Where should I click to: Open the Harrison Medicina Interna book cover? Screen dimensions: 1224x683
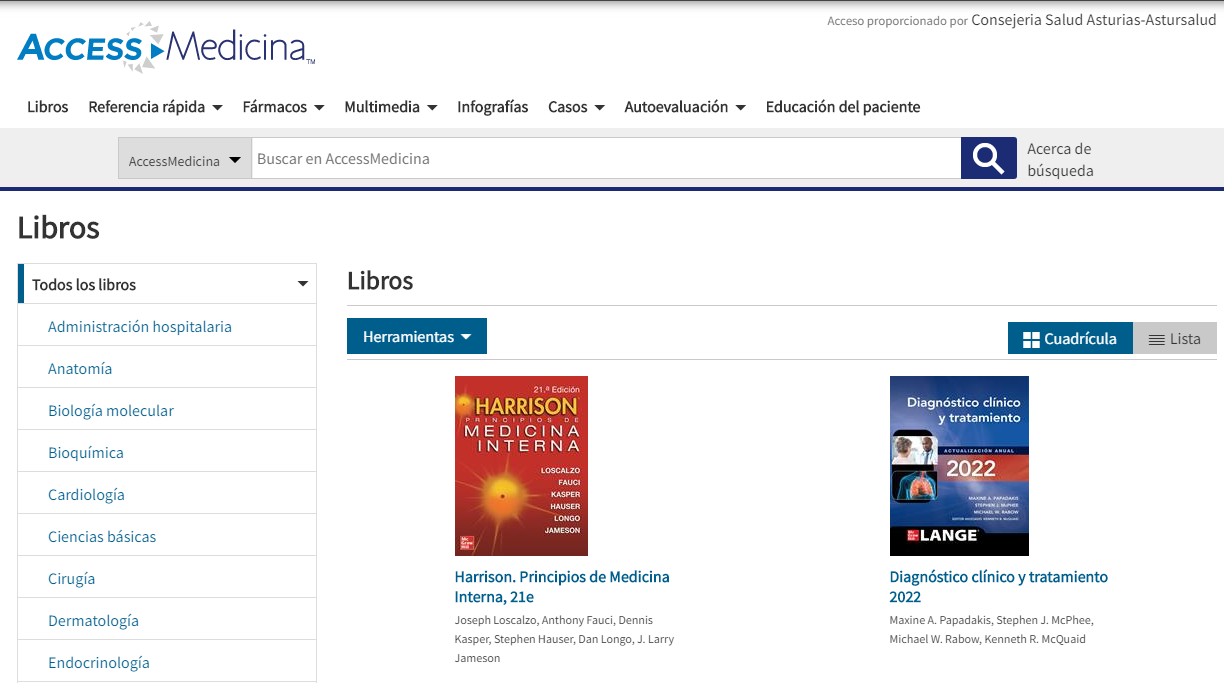[x=521, y=466]
